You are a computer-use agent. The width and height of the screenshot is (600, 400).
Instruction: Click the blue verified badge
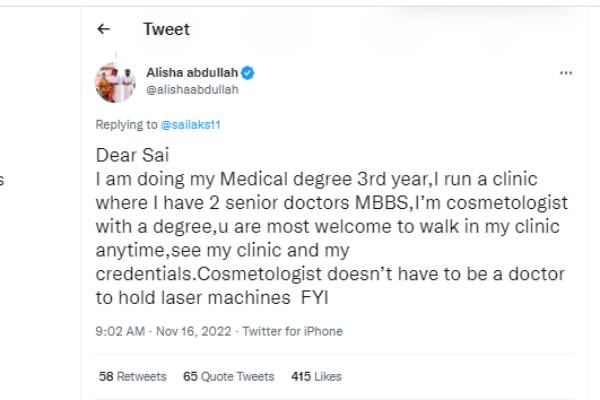pyautogui.click(x=247, y=73)
